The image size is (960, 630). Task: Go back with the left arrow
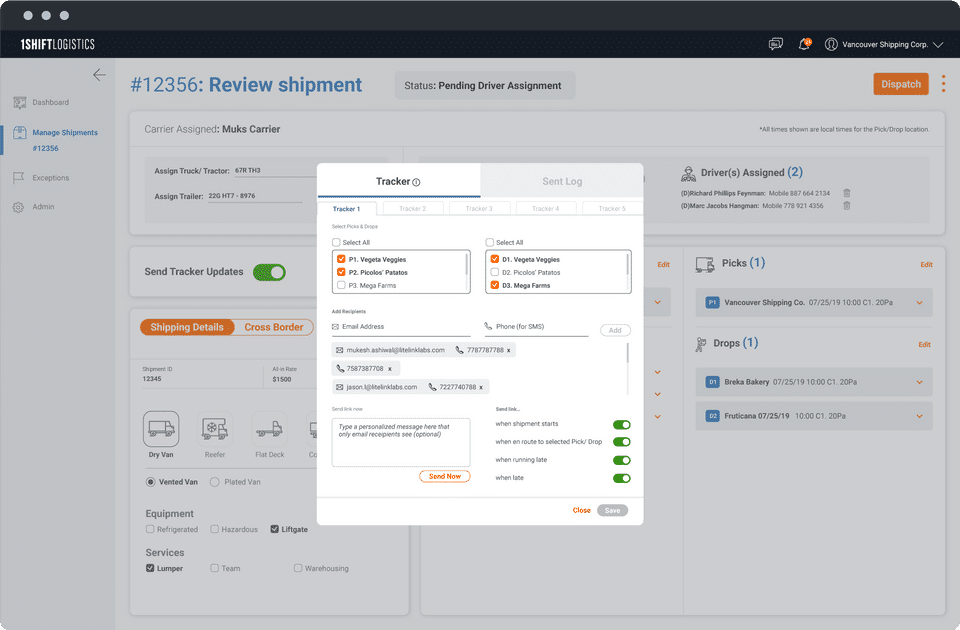99,75
